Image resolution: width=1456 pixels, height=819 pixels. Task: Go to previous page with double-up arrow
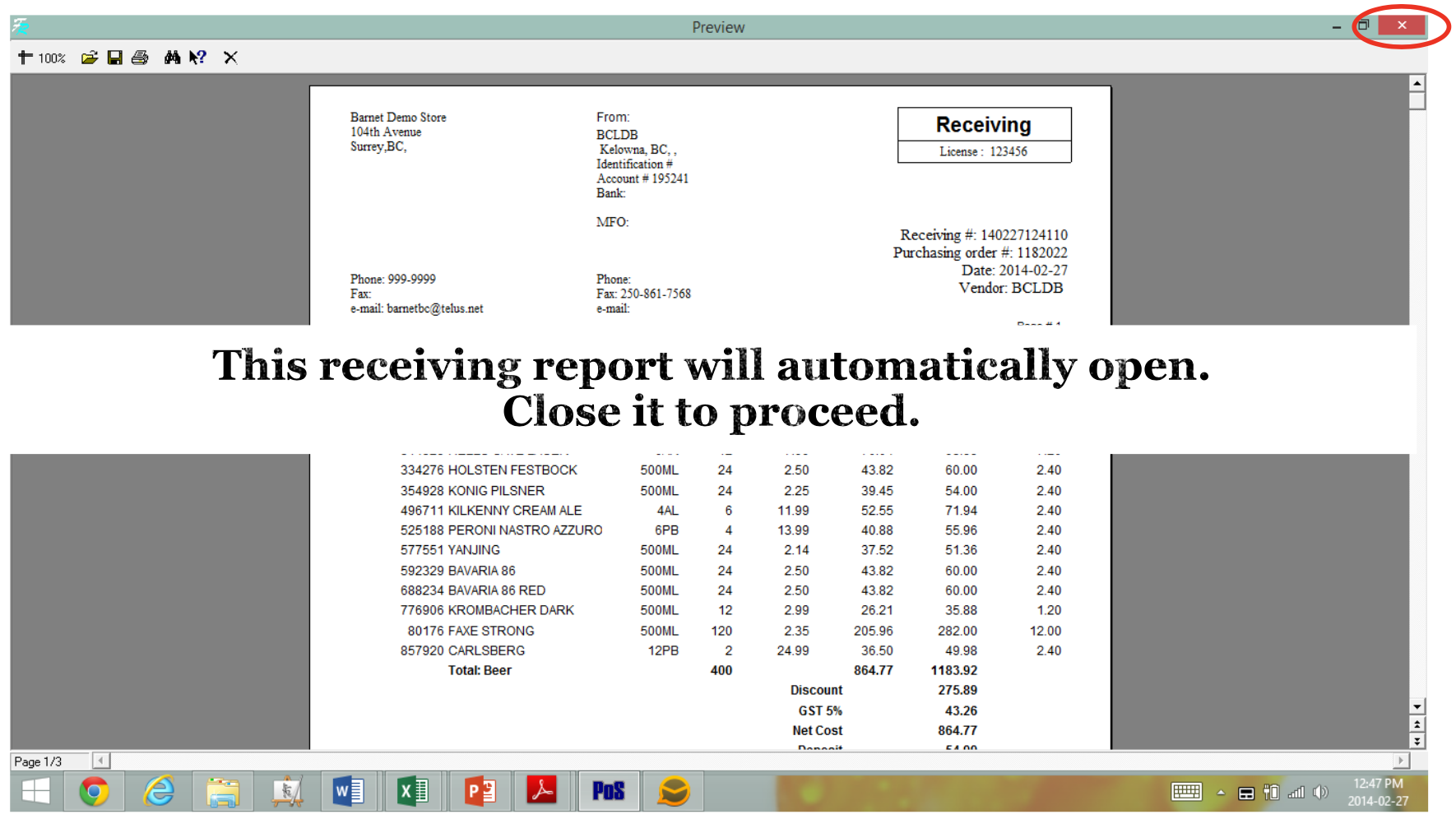pyautogui.click(x=1417, y=724)
